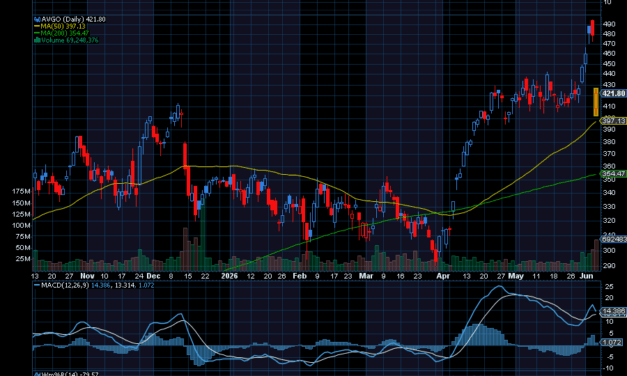Click the '360' price axis label
Screen dimensions: 627x376
coord(609,166)
